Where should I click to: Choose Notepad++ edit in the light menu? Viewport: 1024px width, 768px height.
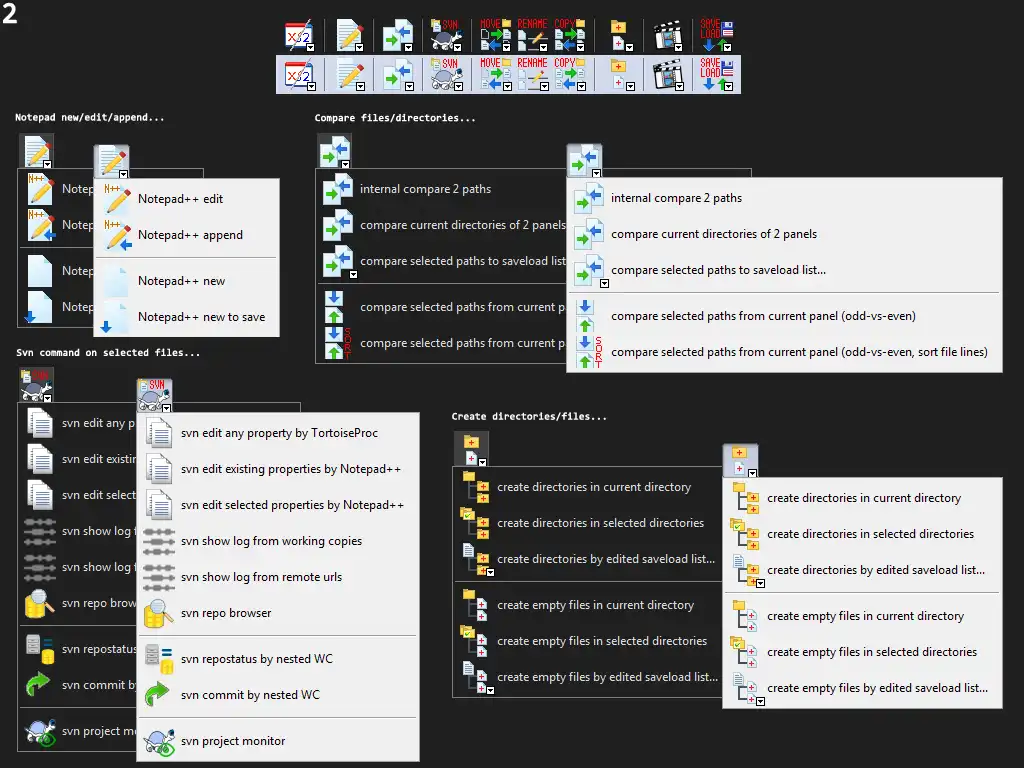[187, 199]
